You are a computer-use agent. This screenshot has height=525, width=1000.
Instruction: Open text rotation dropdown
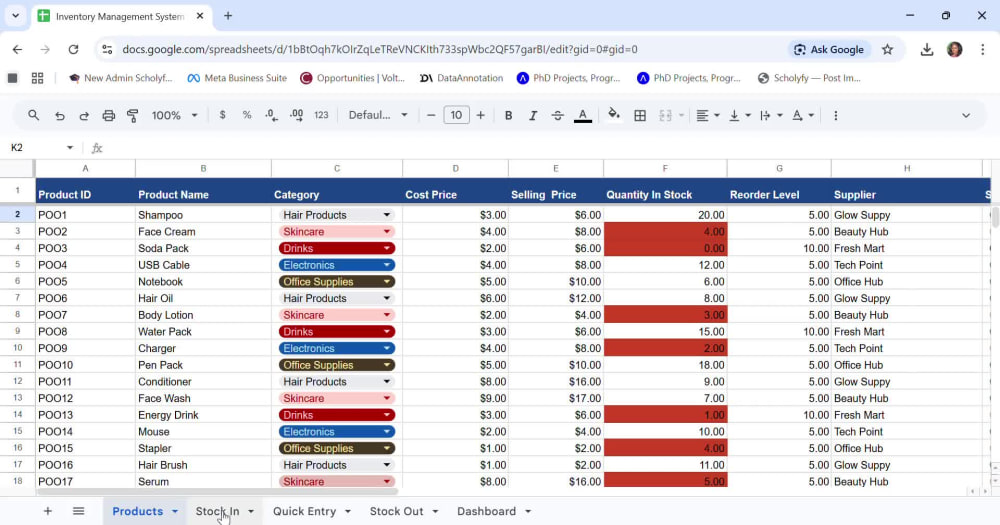point(803,115)
